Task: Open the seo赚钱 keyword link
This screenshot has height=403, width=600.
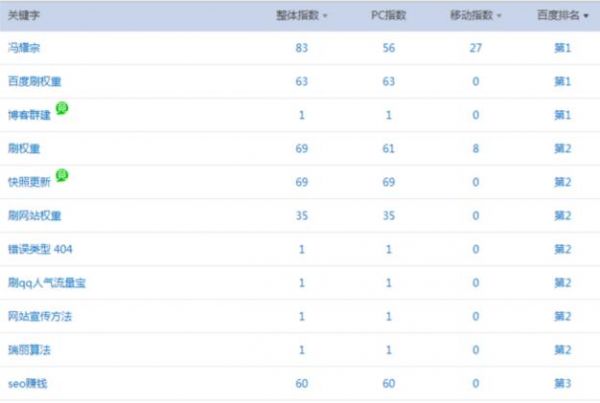Action: (x=28, y=383)
